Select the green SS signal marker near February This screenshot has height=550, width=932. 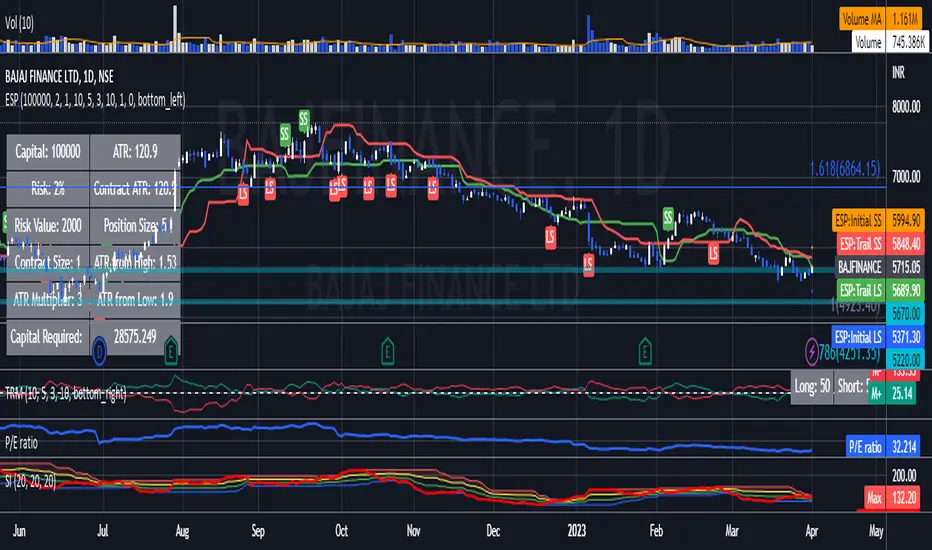668,218
